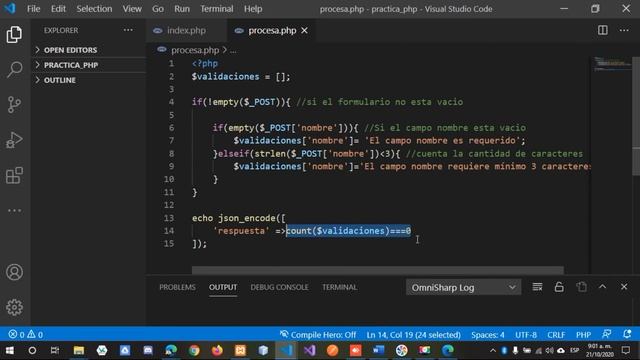The image size is (640, 360).
Task: Maximize the bottom panel size
Action: [602, 287]
